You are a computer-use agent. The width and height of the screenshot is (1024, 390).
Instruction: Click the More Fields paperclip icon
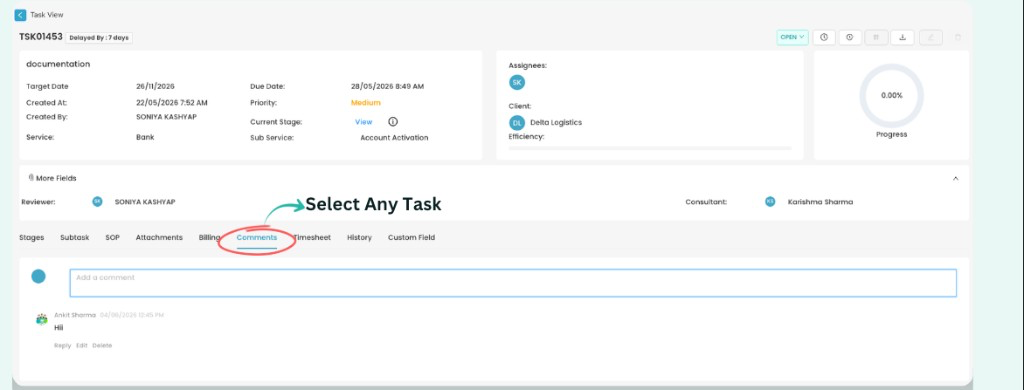point(31,178)
